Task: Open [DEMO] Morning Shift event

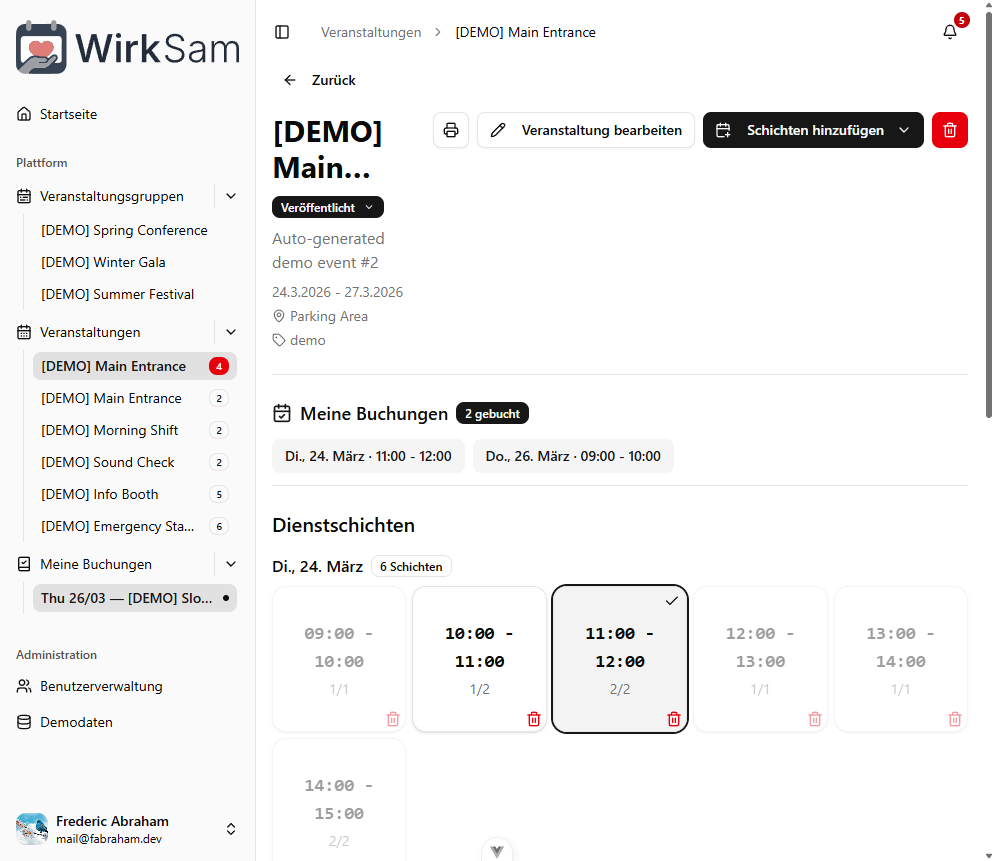Action: pos(135,430)
